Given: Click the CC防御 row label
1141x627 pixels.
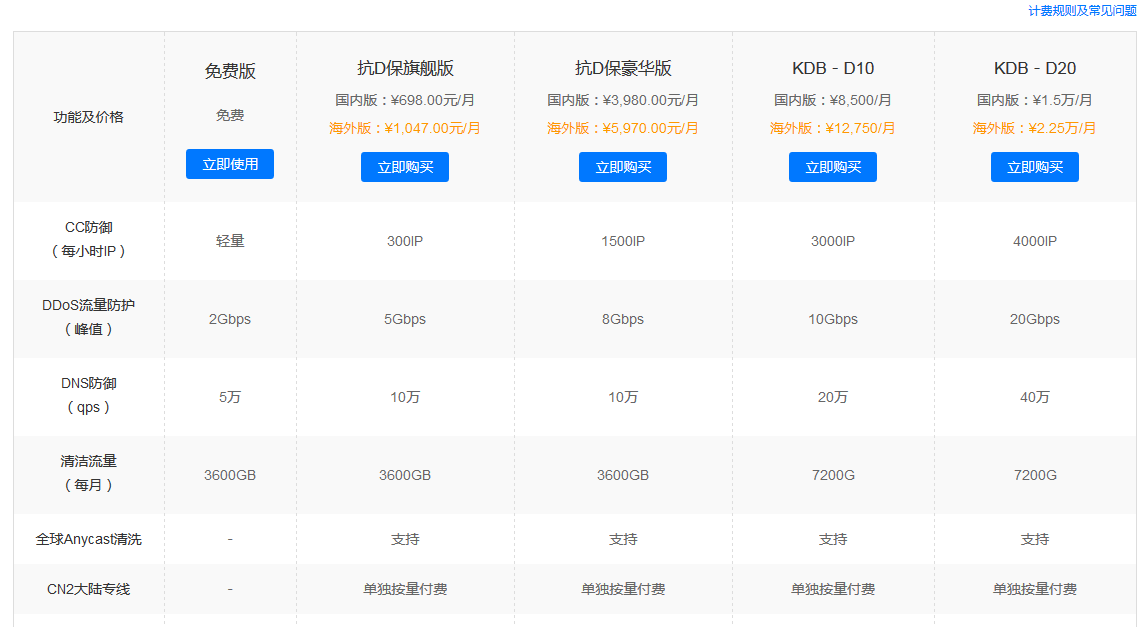Looking at the screenshot, I should click(89, 228).
